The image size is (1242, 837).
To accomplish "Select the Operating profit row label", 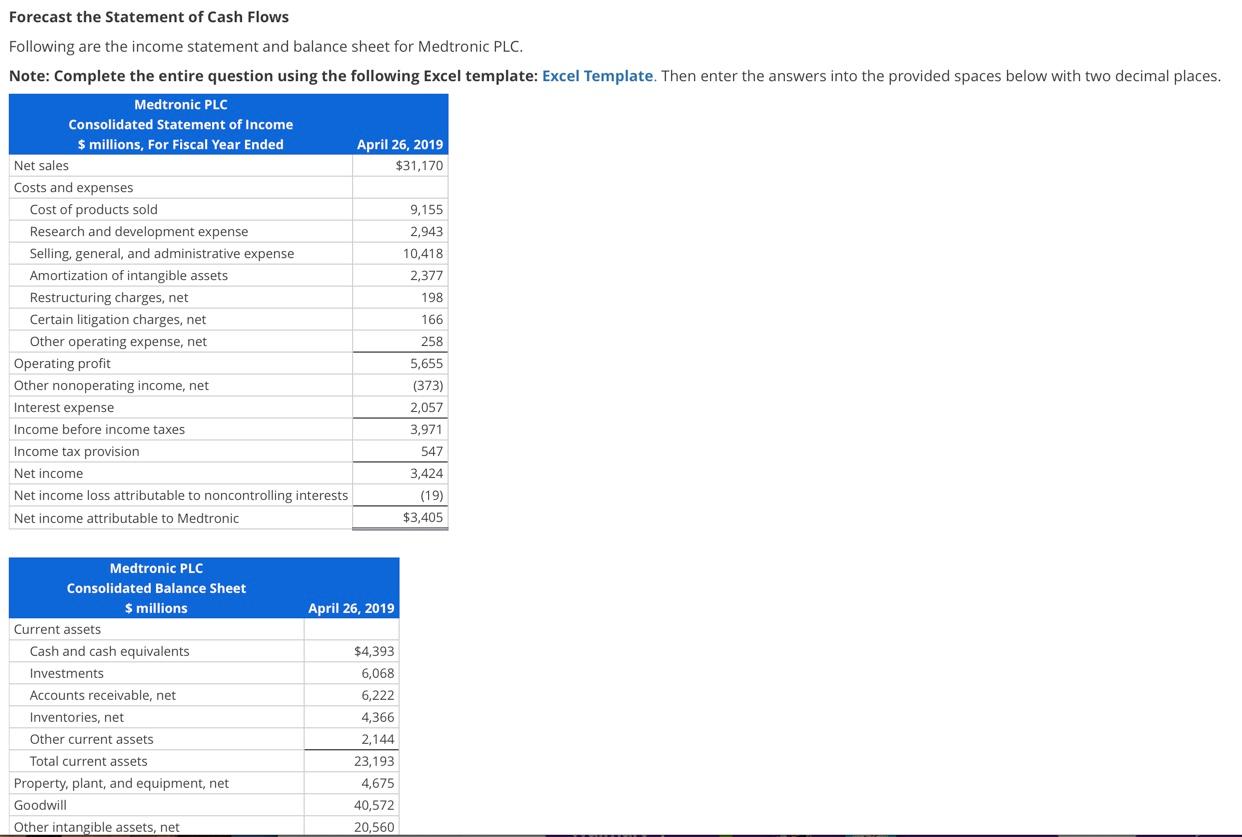I will 62,364.
